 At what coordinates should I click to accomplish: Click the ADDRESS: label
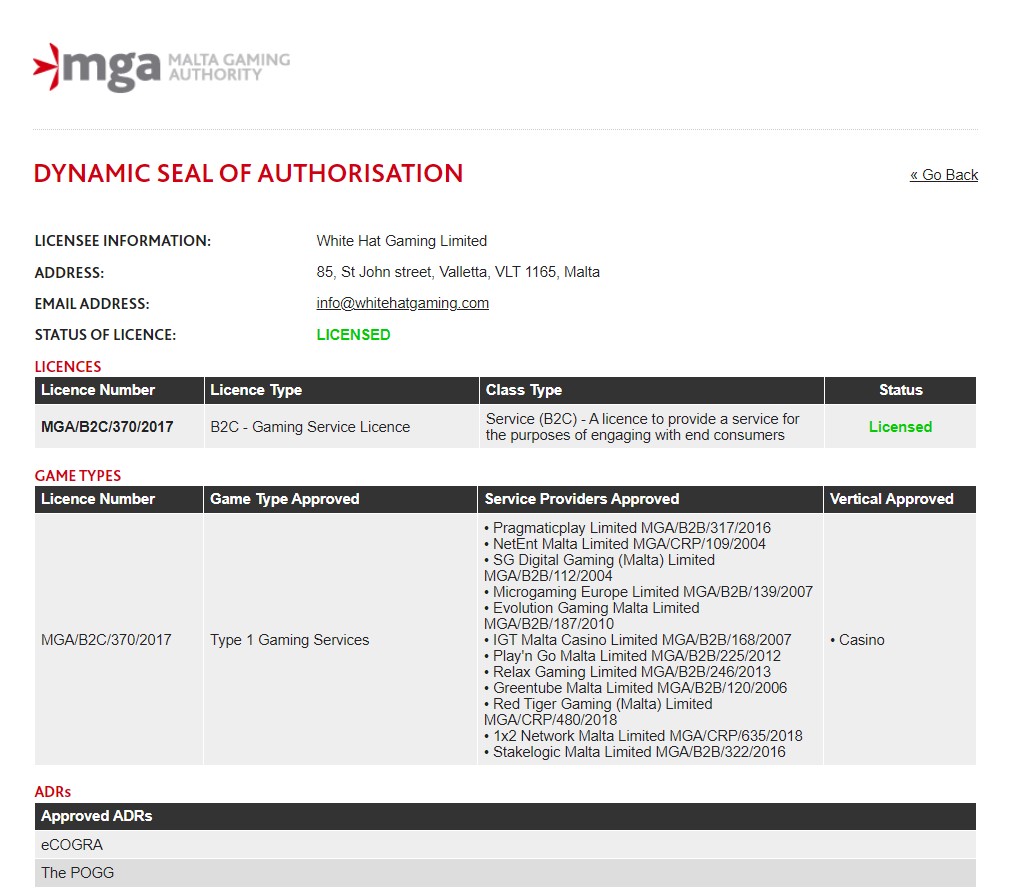click(x=69, y=273)
